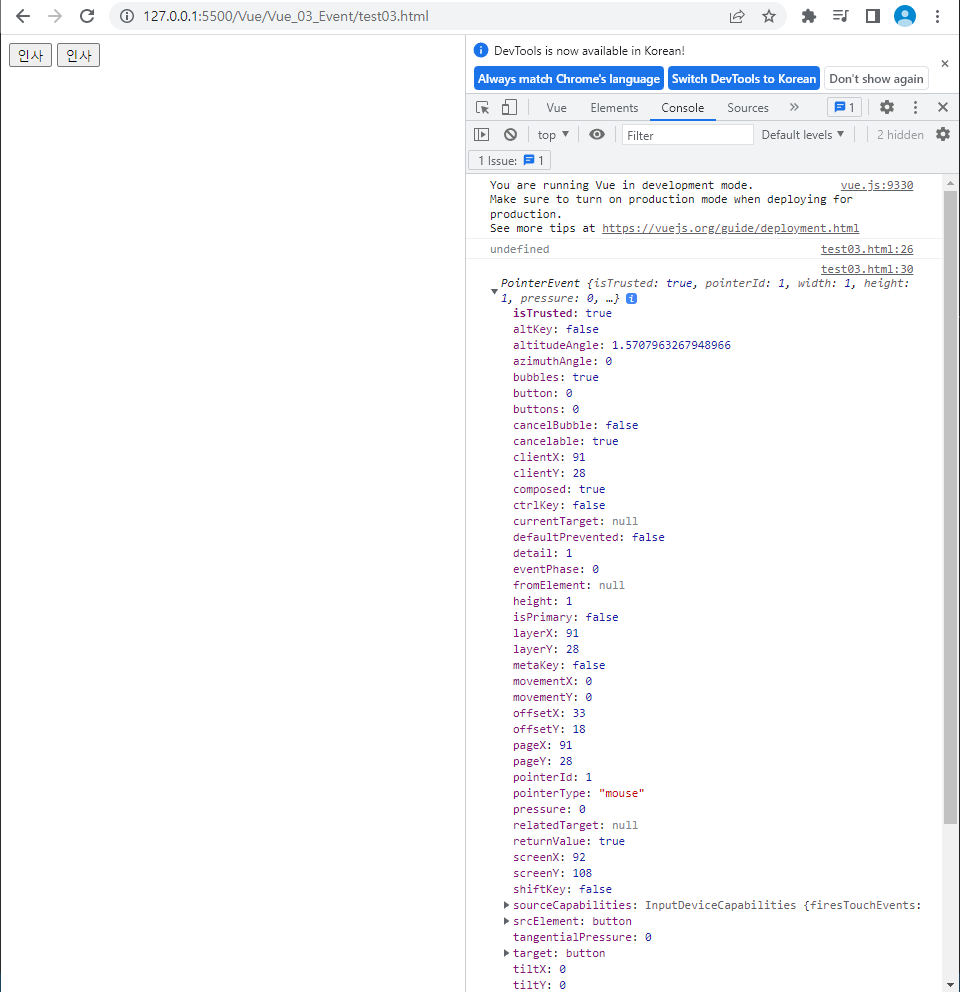Click Don't show again
Screen dimensions: 960x992
click(876, 78)
